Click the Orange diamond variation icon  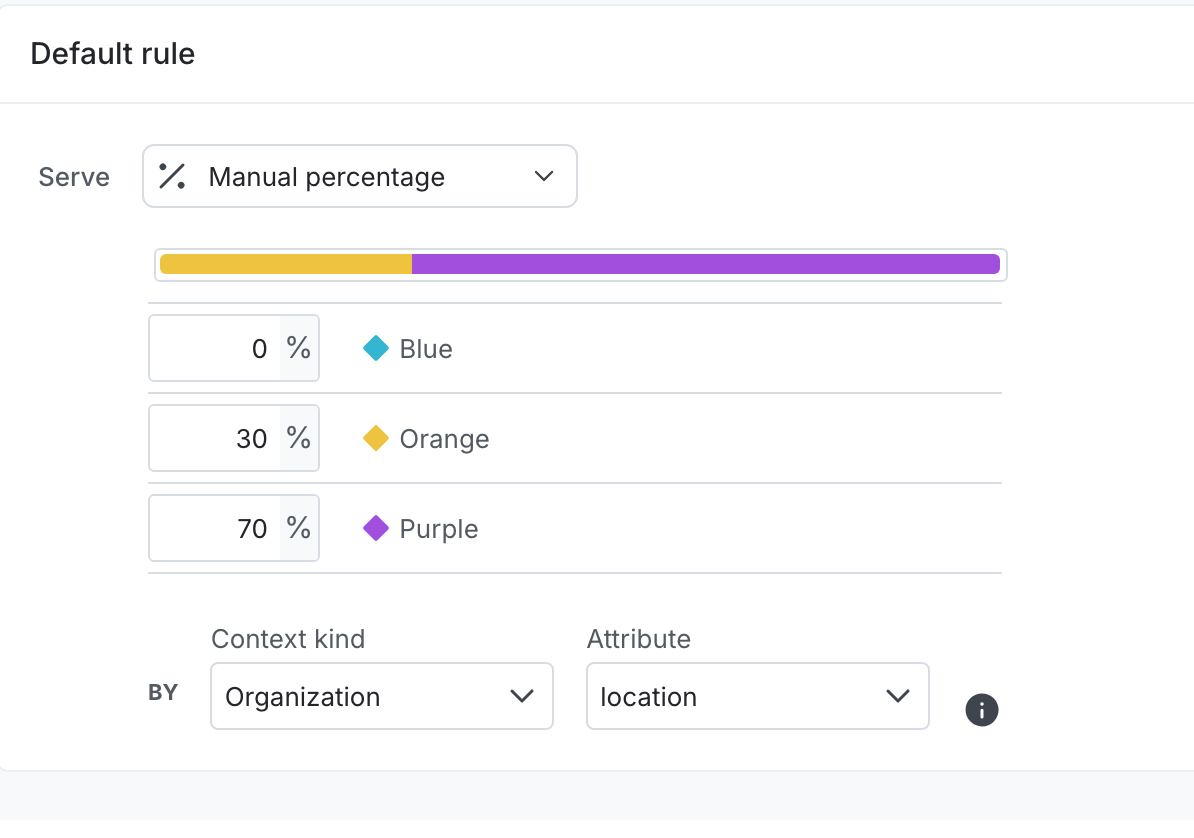tap(375, 438)
